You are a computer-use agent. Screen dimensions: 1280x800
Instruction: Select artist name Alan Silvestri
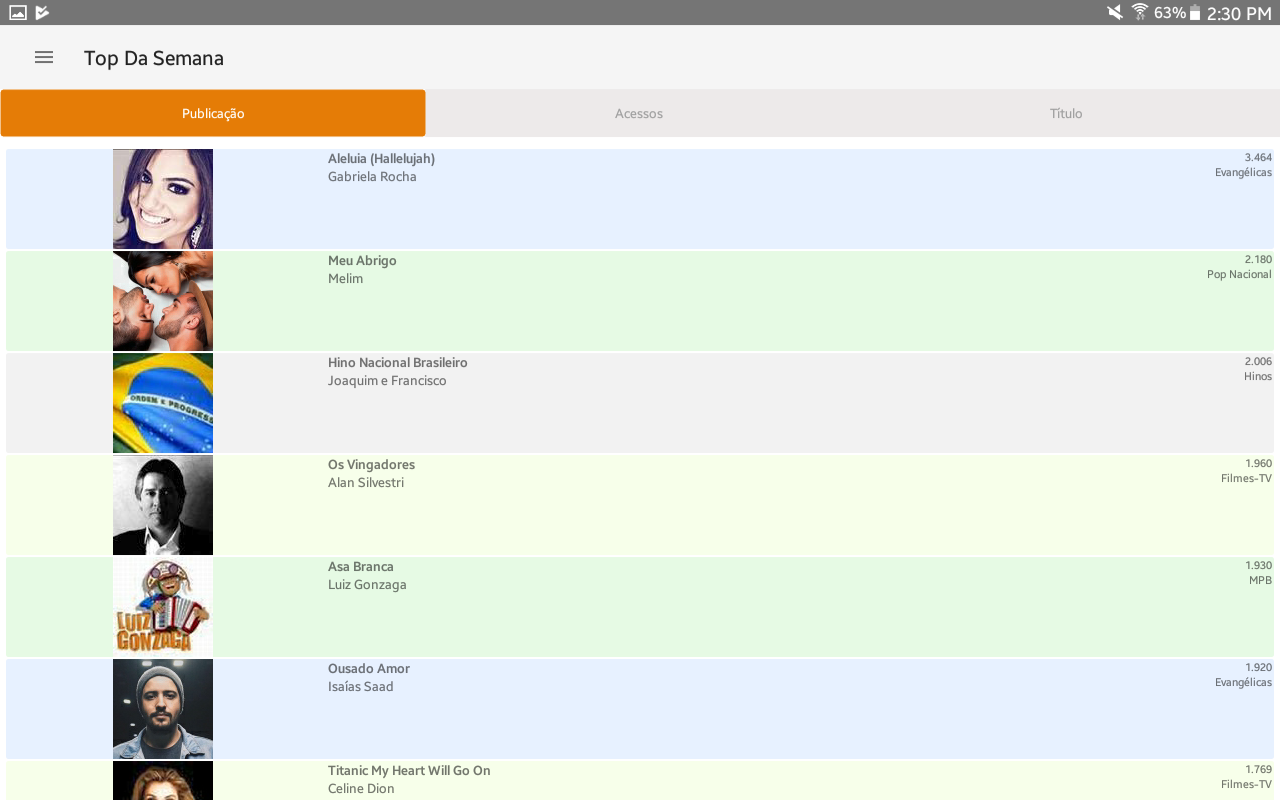click(366, 483)
